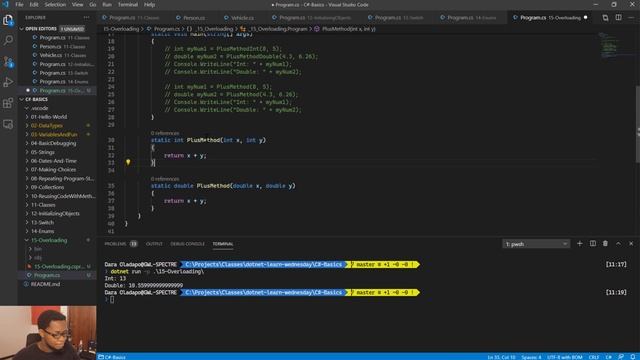Switch to the Debug Console tab

(187, 244)
